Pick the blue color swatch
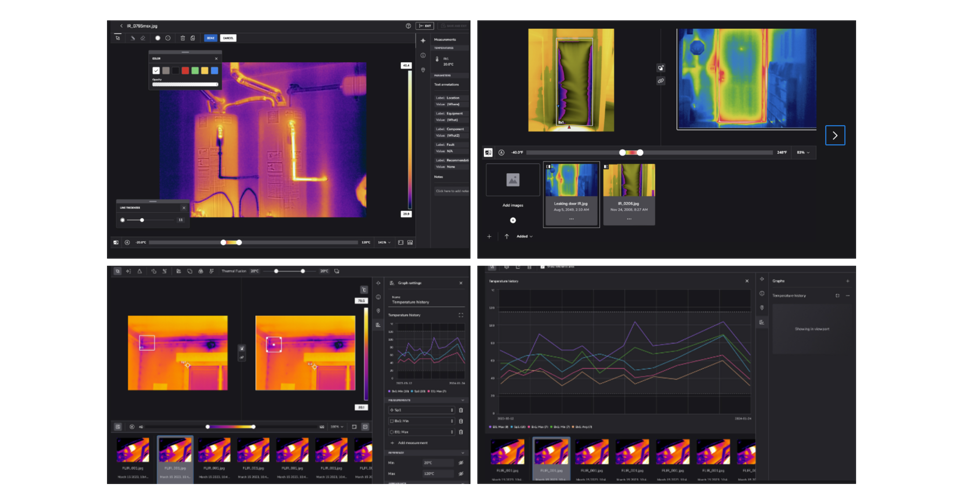 (x=214, y=71)
